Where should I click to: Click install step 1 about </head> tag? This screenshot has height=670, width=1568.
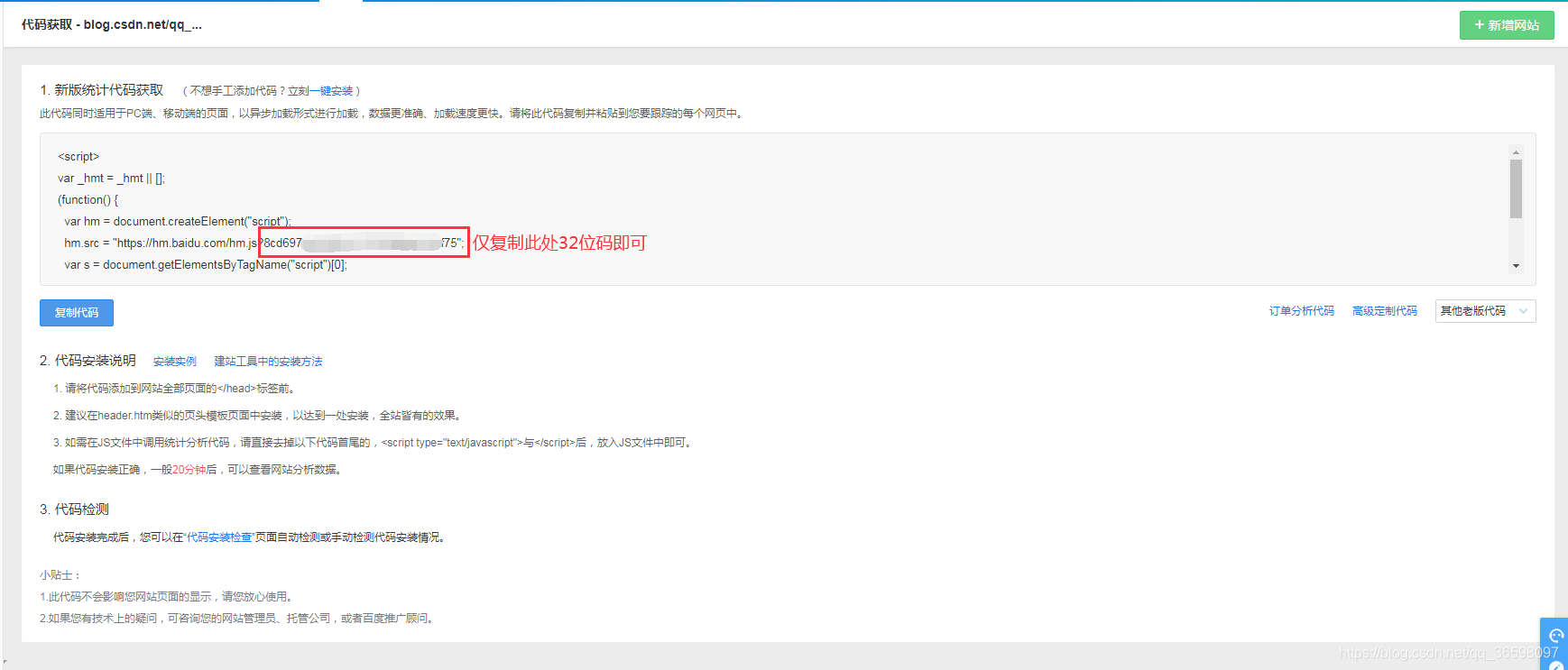pyautogui.click(x=175, y=389)
